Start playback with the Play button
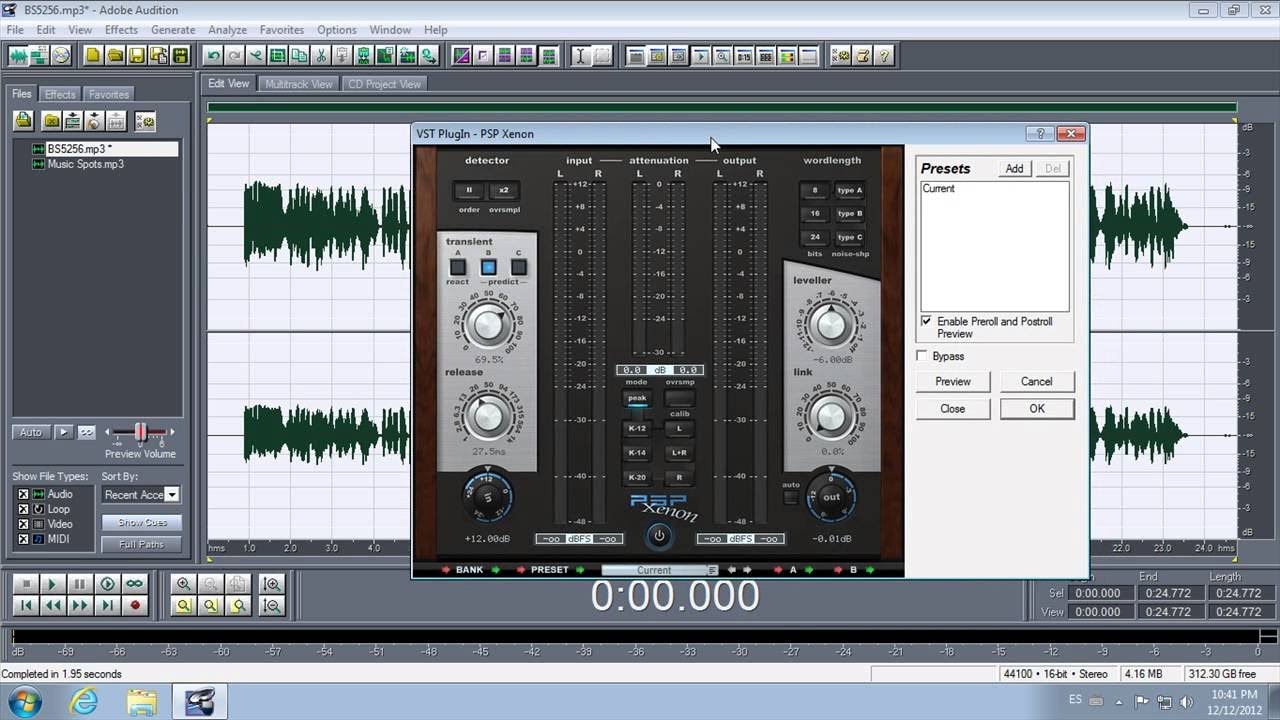This screenshot has width=1280, height=720. 53,584
